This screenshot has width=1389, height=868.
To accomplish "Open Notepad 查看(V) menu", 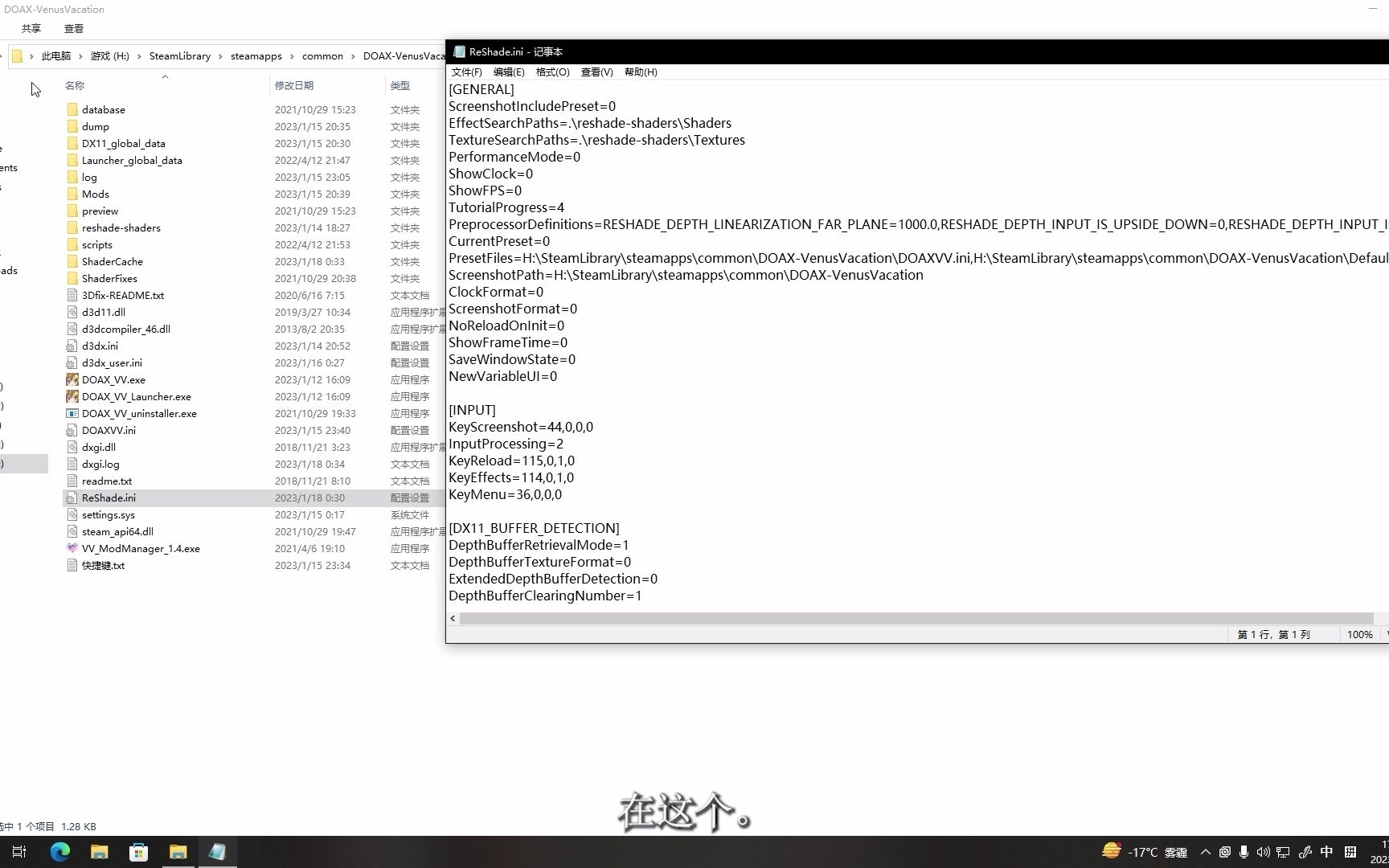I will 596,72.
